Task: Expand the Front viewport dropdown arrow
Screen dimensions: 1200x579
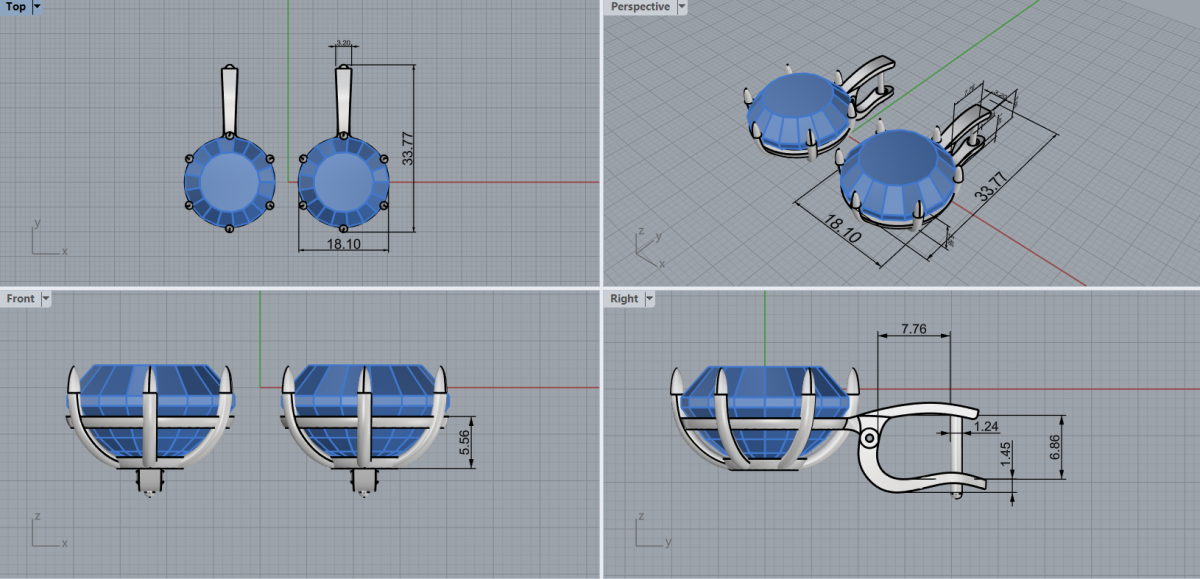Action: pyautogui.click(x=46, y=299)
